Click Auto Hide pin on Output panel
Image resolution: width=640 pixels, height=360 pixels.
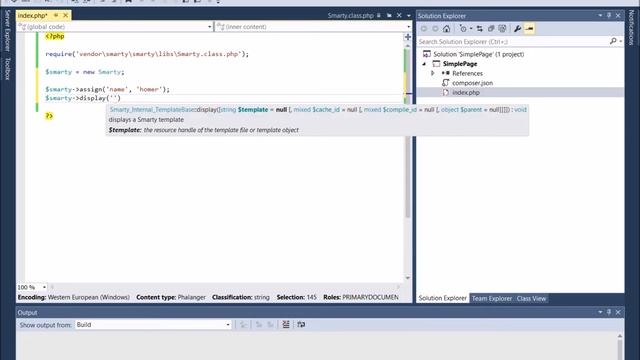click(x=609, y=312)
